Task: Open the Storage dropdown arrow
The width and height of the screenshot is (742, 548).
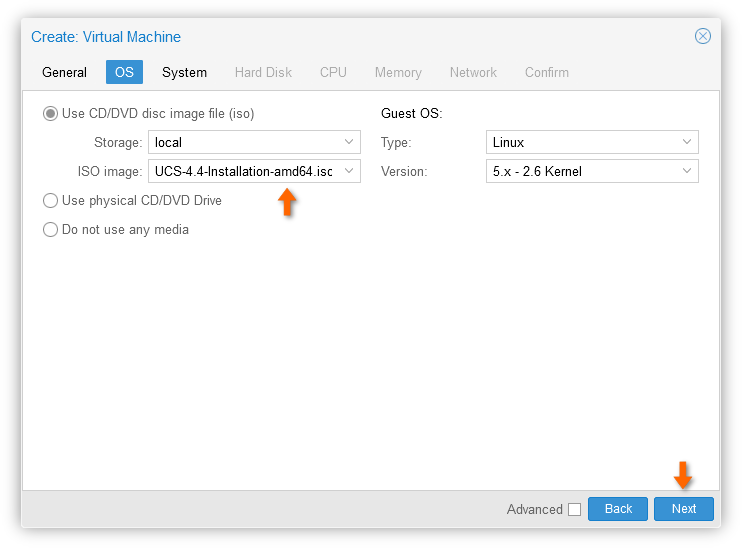Action: tap(349, 142)
